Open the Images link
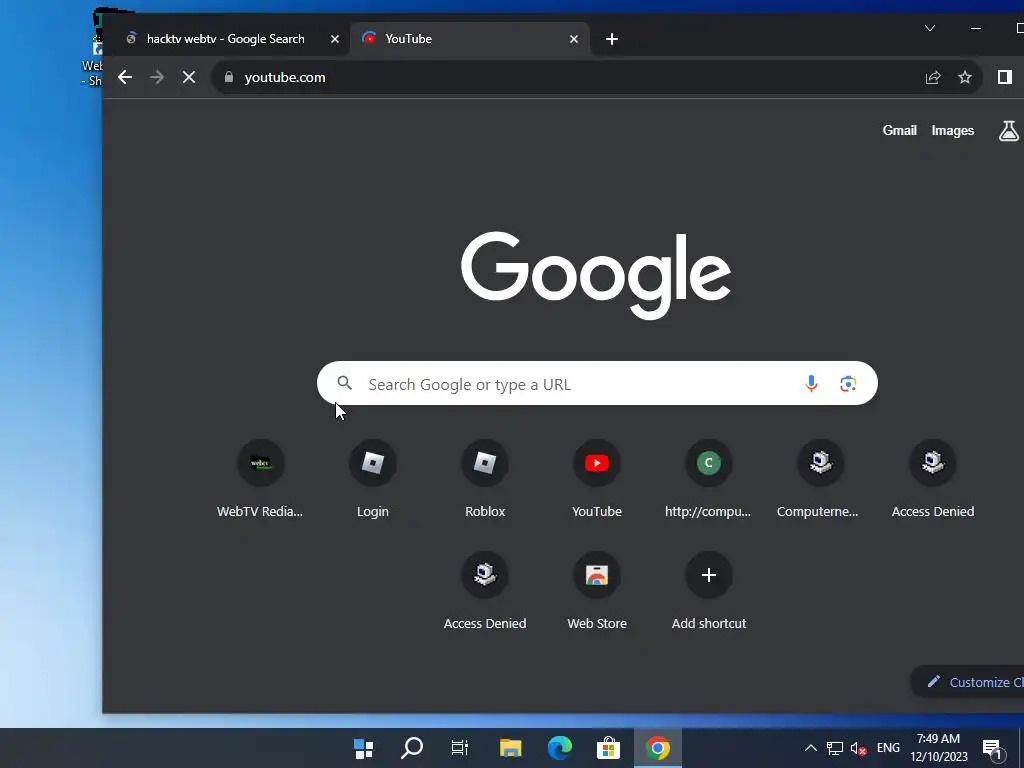 [952, 131]
